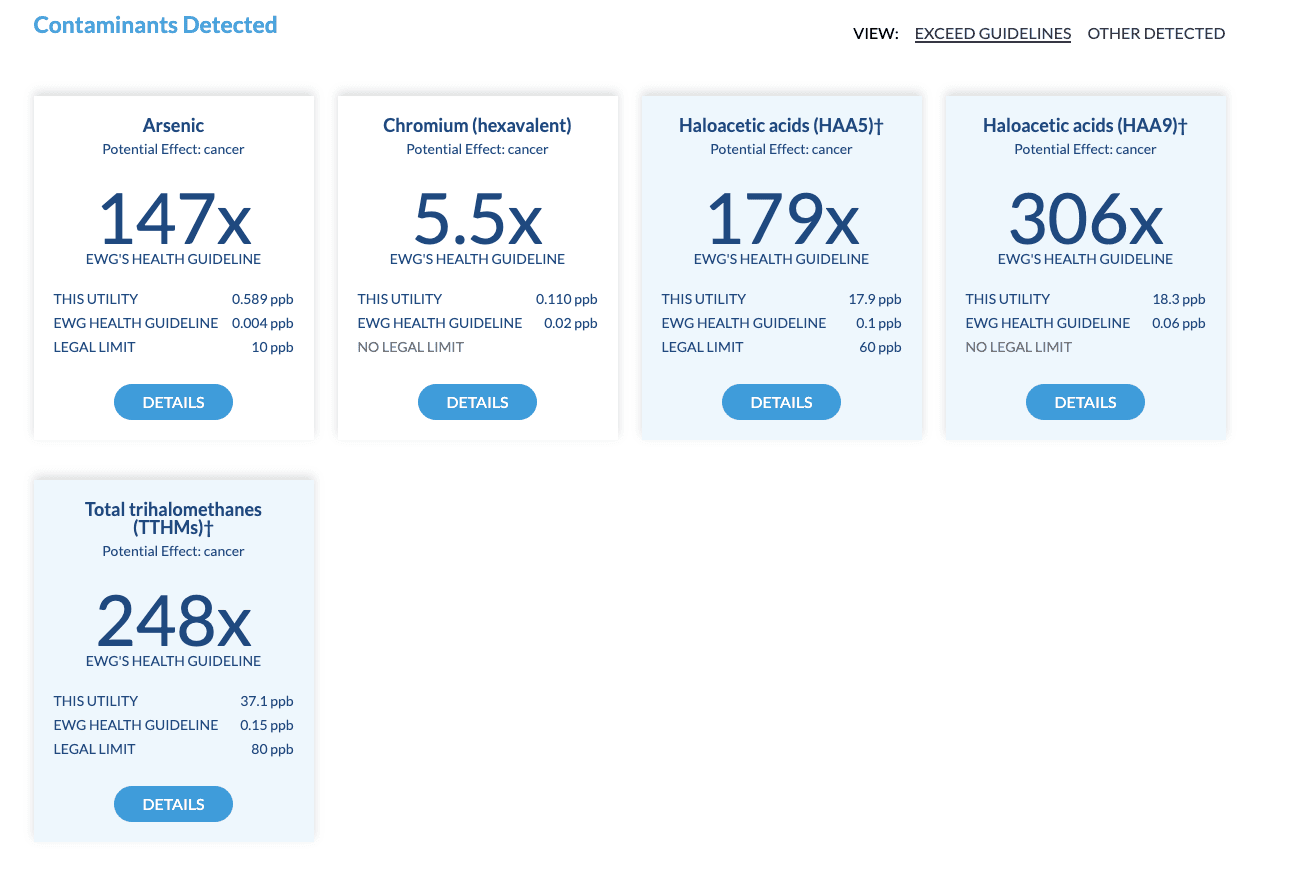1313x882 pixels.
Task: Select the Chromium (hexavalent) card title
Action: [x=477, y=126]
